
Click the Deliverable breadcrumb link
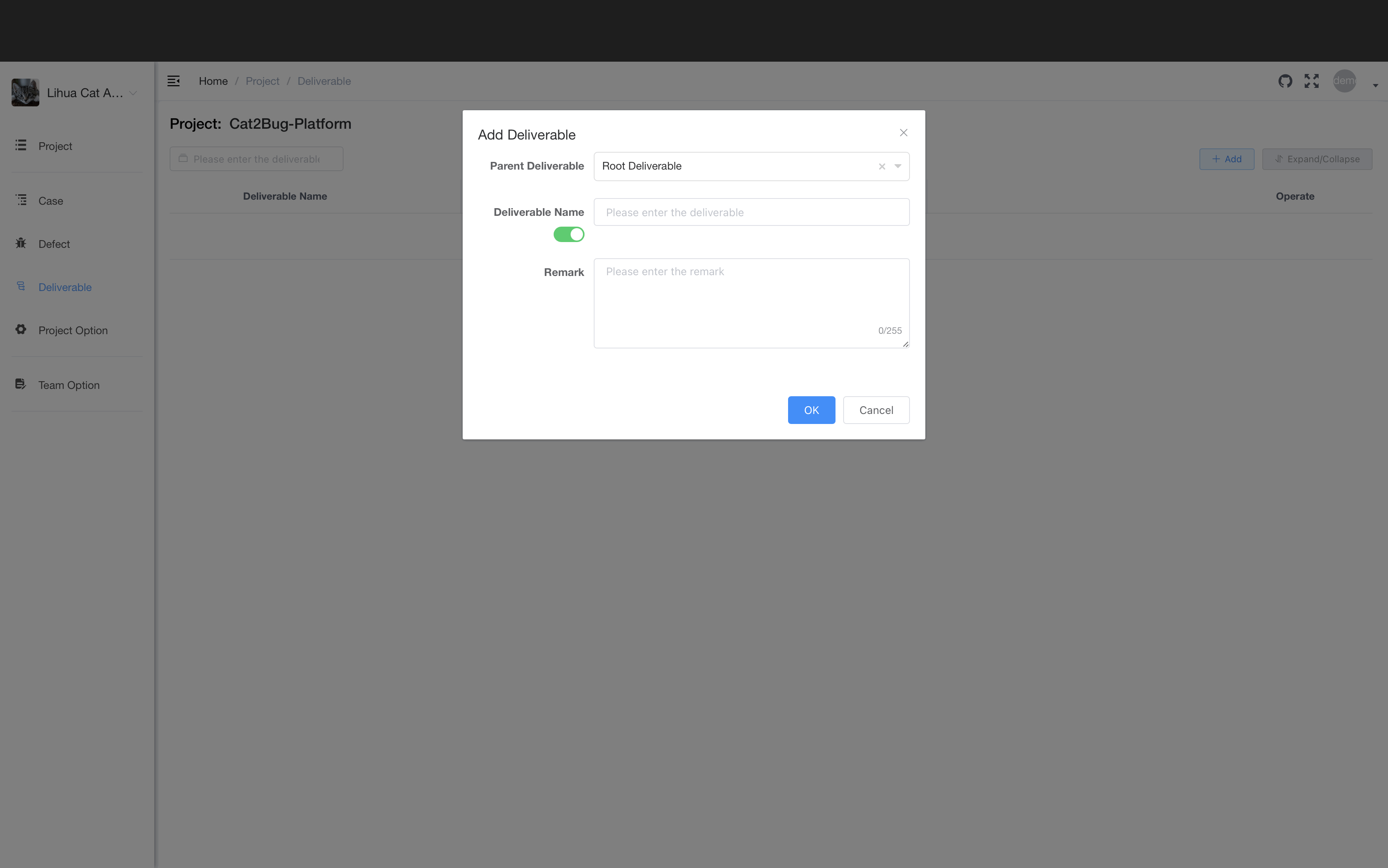(x=324, y=81)
